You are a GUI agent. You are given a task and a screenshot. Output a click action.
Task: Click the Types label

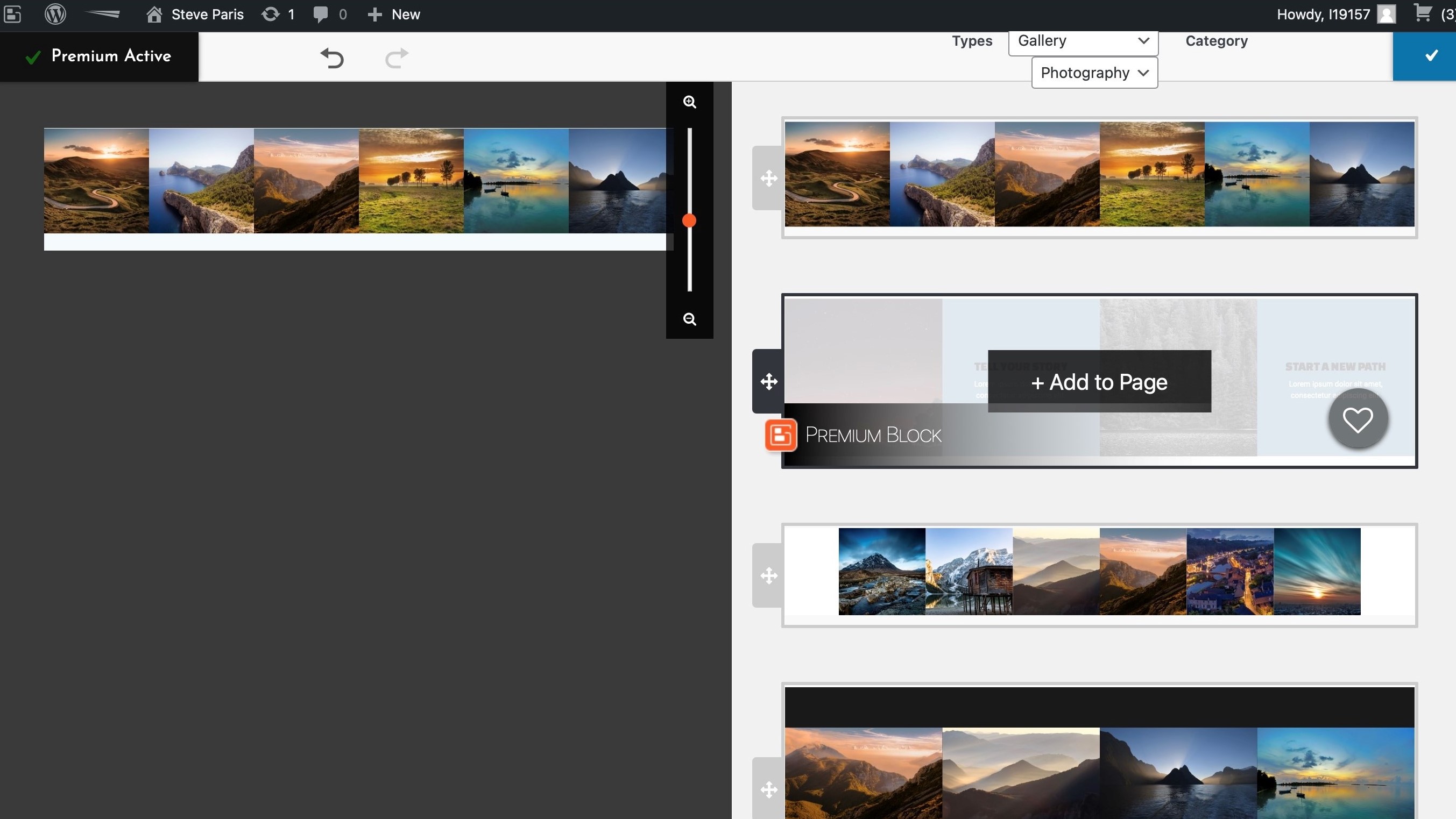click(972, 41)
